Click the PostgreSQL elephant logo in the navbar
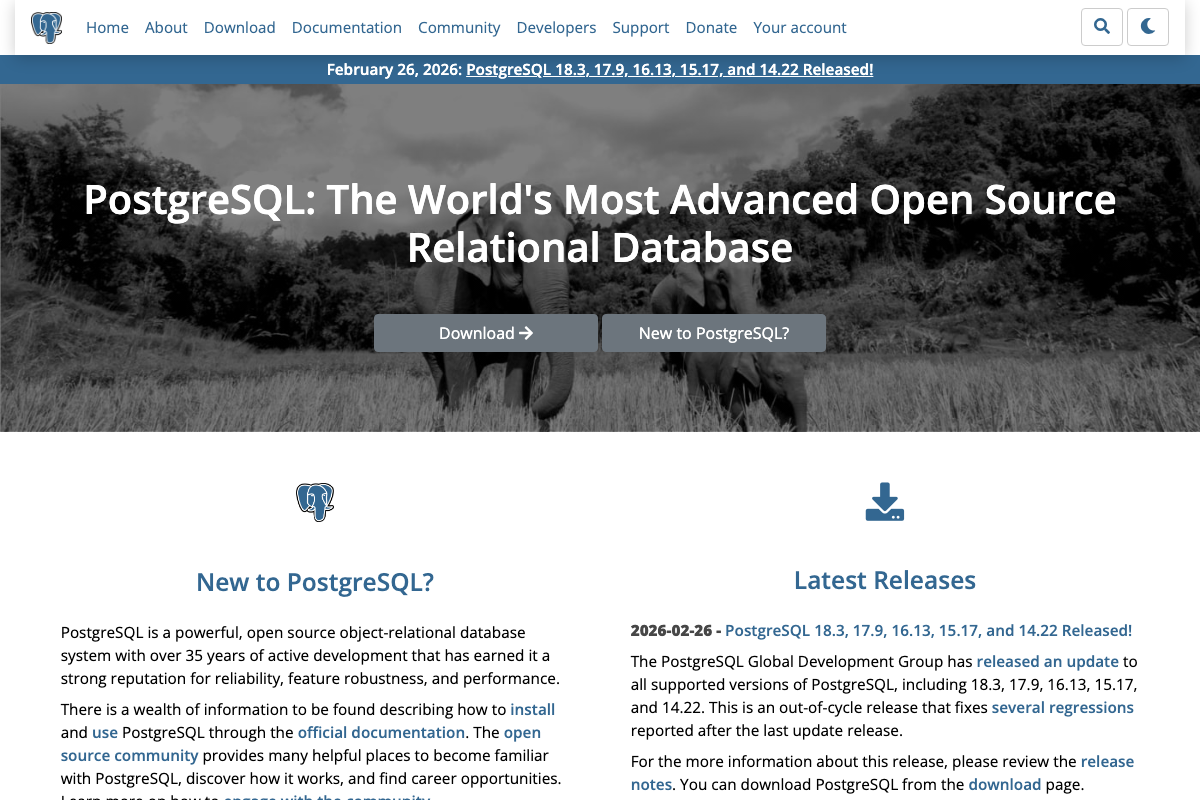This screenshot has width=1200, height=800. pos(47,27)
